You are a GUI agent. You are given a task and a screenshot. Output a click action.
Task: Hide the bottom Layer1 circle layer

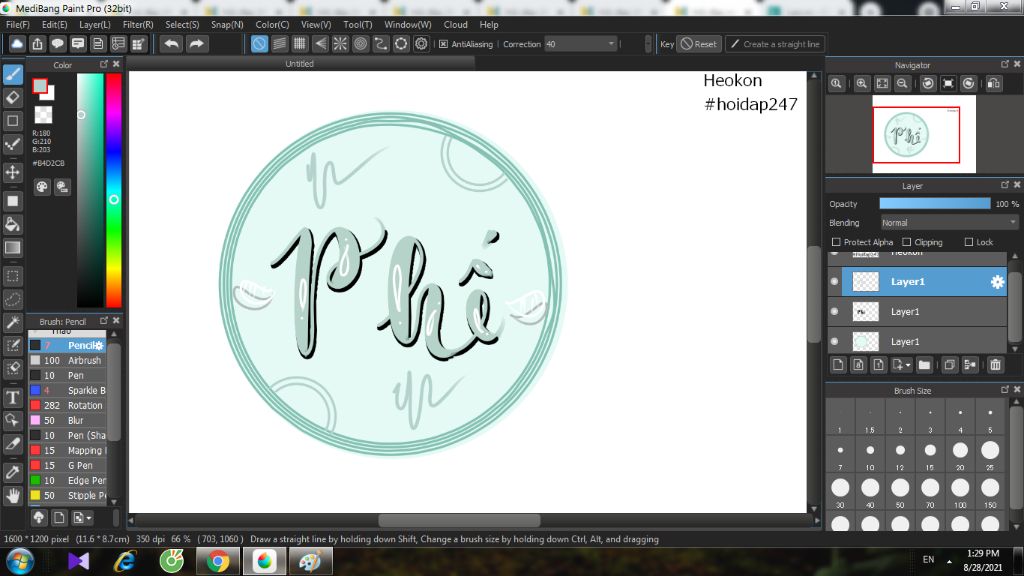(835, 342)
